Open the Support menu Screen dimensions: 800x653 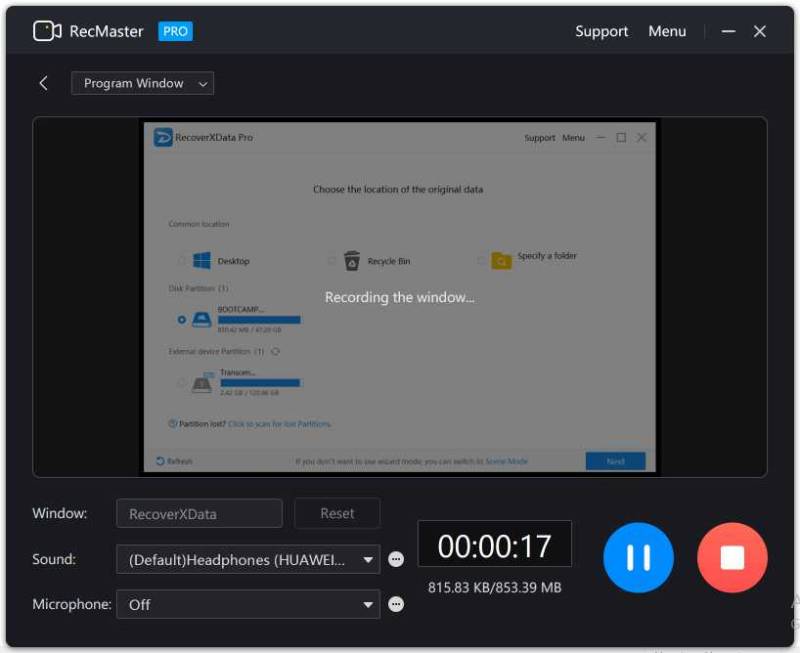602,32
